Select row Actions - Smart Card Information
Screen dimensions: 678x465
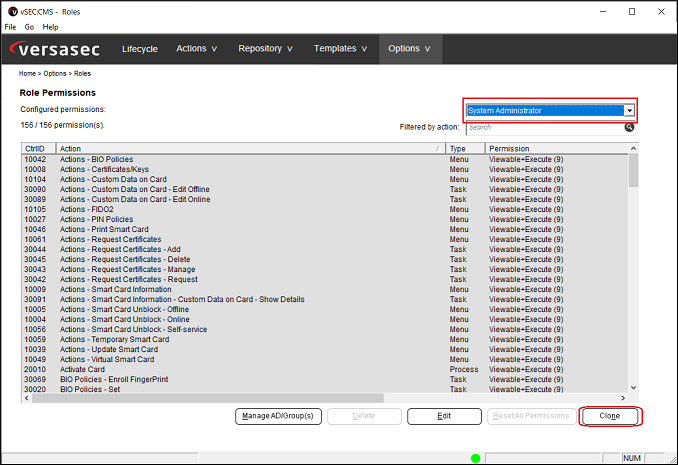coord(325,289)
